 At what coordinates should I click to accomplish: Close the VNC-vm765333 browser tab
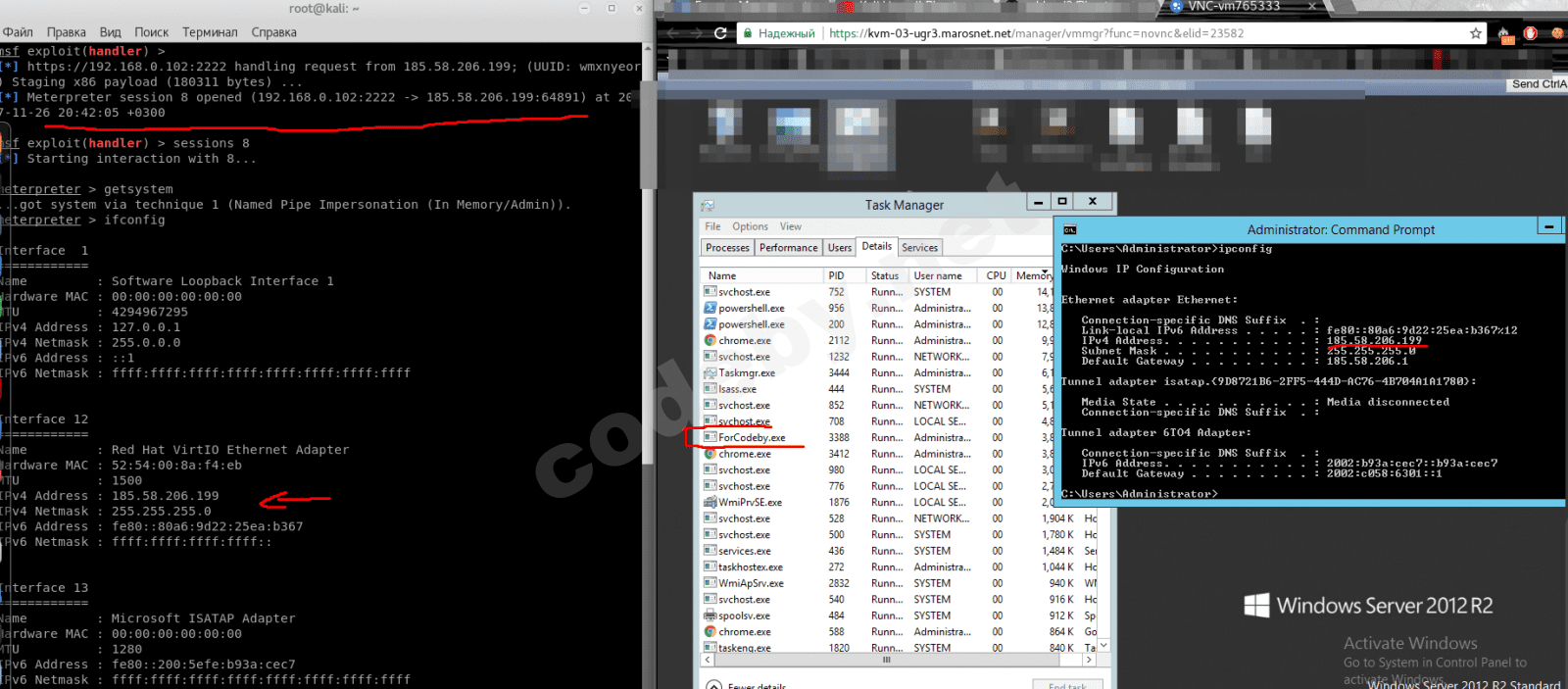1313,6
